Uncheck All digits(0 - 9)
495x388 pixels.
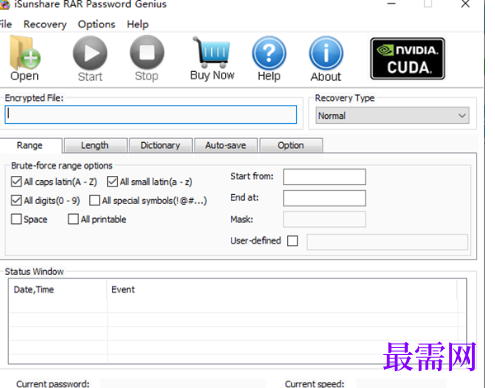tap(16, 200)
